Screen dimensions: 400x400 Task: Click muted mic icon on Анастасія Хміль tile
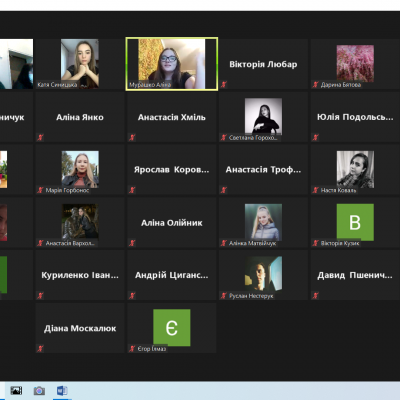(x=132, y=137)
